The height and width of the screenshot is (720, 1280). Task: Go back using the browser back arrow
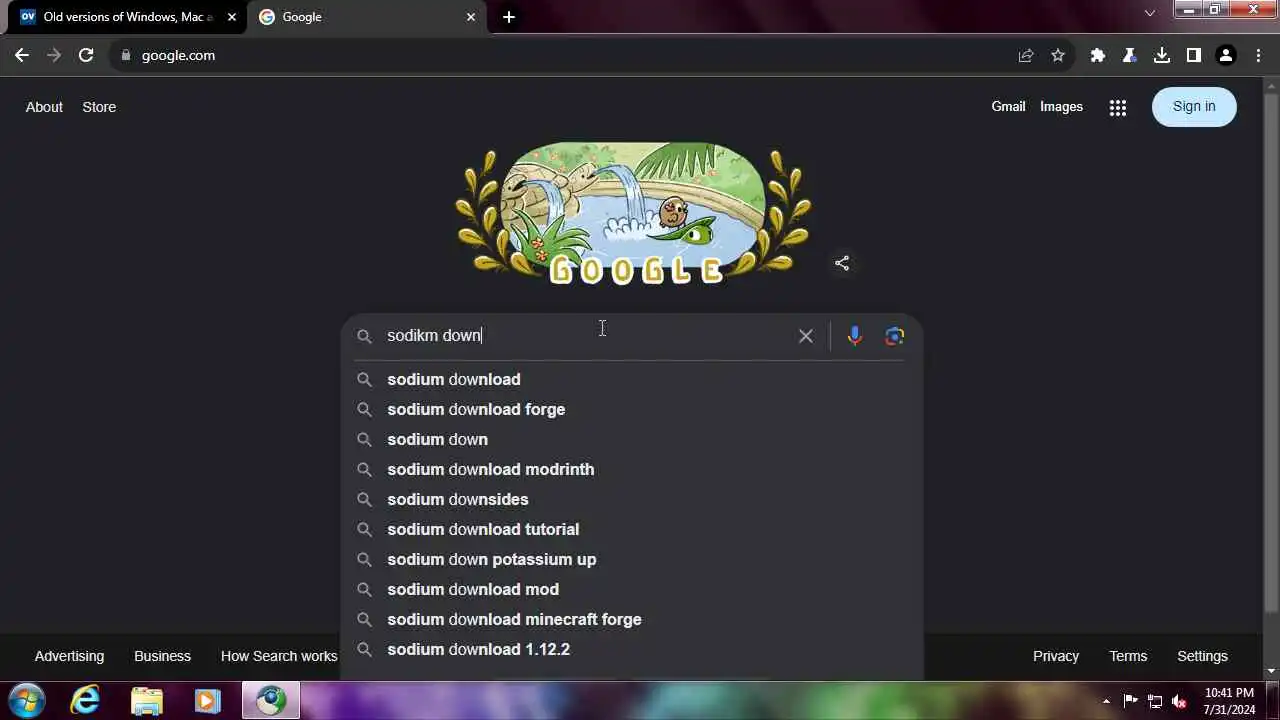pyautogui.click(x=22, y=55)
